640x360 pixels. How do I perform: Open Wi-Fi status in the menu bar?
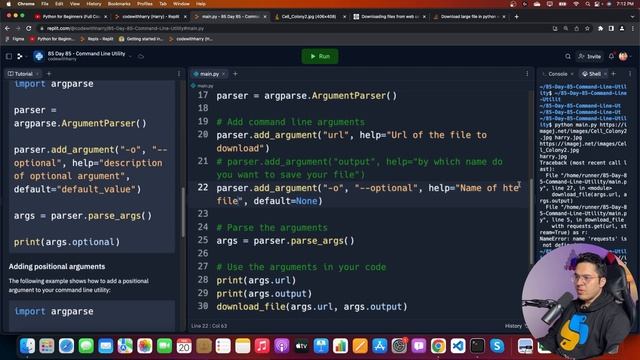tap(576, 4)
